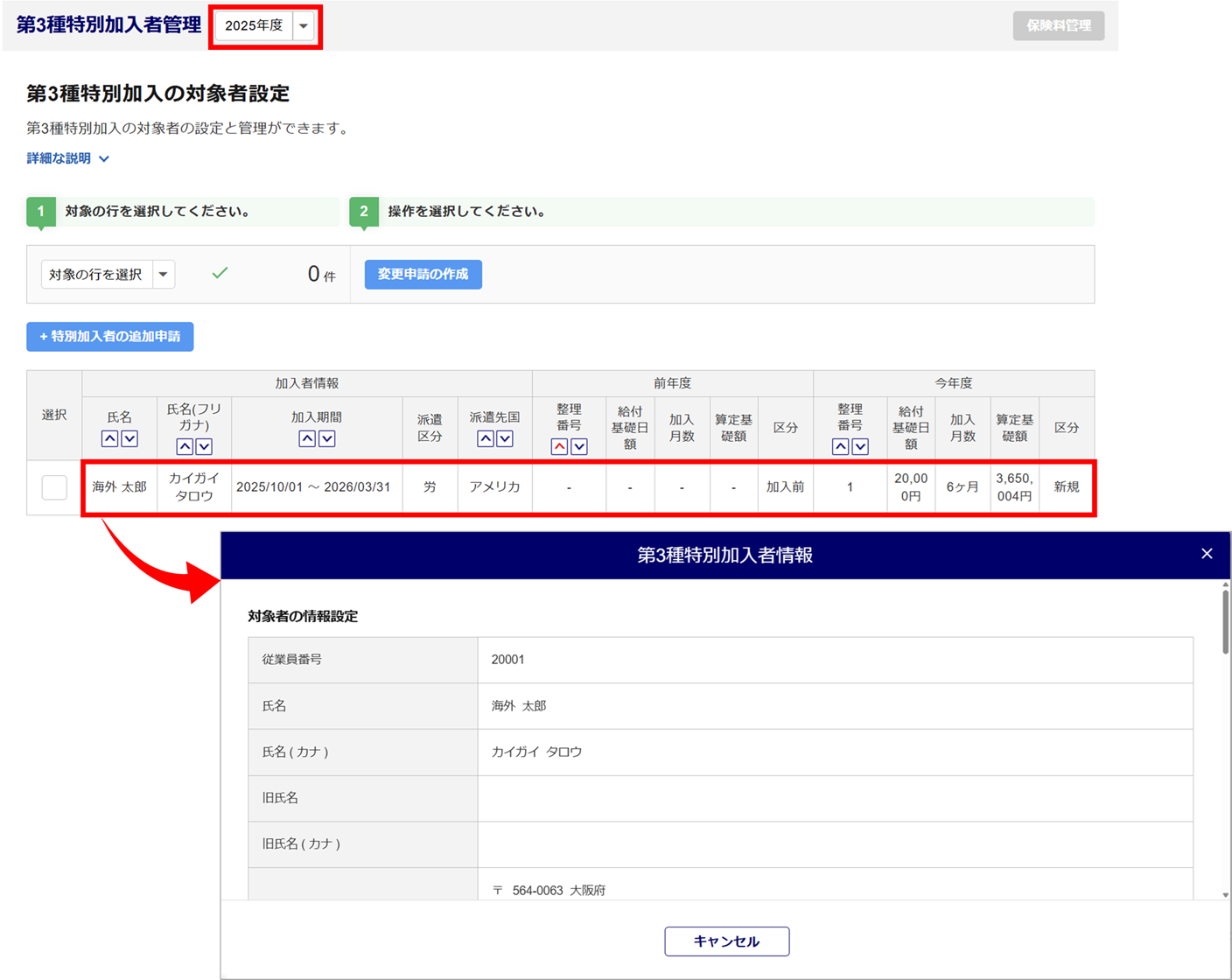Sort 加入期間 column descending
This screenshot has width=1232, height=980.
tap(327, 438)
